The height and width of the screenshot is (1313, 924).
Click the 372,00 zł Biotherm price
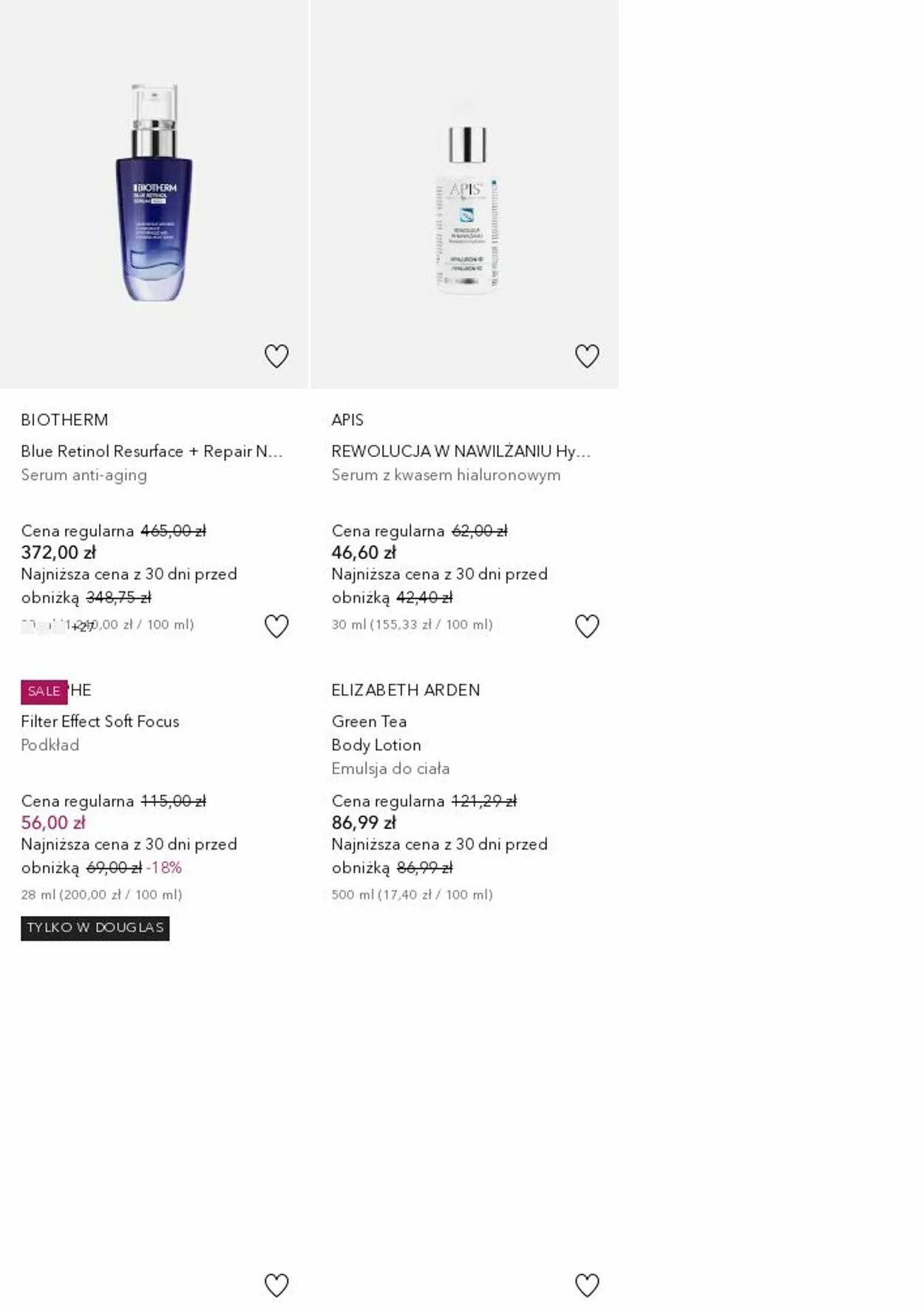[58, 552]
